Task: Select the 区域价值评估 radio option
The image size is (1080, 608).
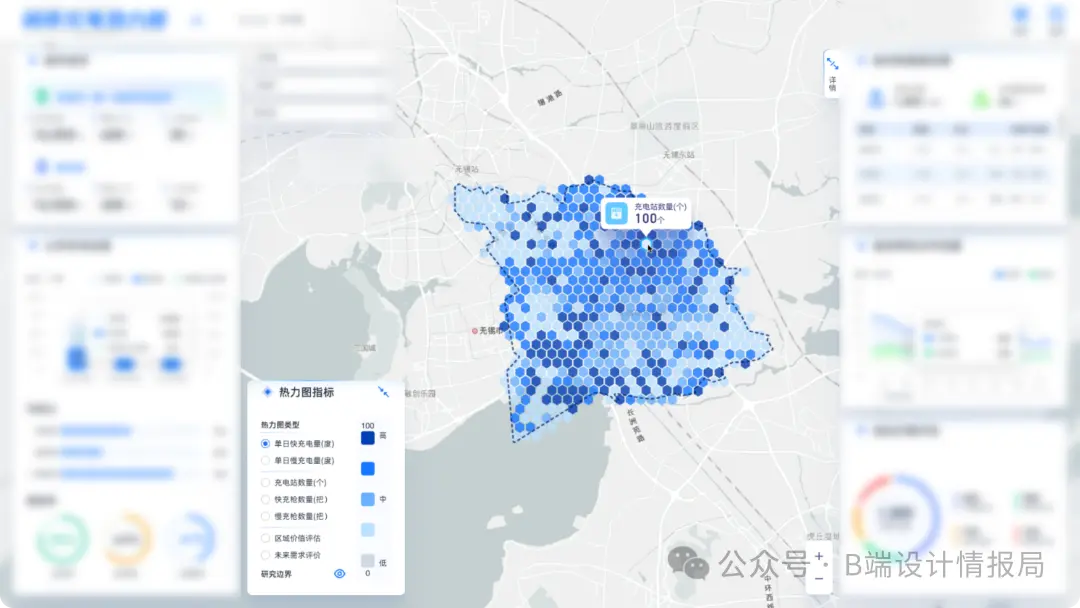Action: point(266,538)
